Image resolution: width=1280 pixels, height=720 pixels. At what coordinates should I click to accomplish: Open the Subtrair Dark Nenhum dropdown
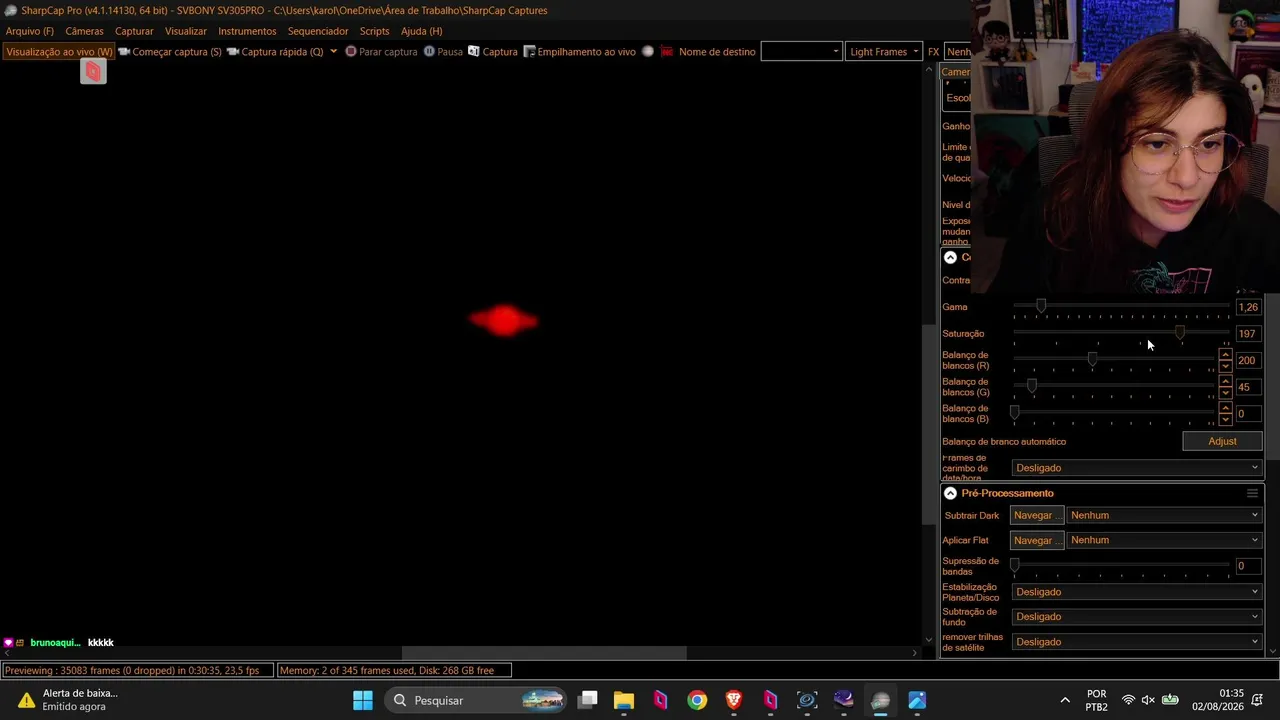1164,515
